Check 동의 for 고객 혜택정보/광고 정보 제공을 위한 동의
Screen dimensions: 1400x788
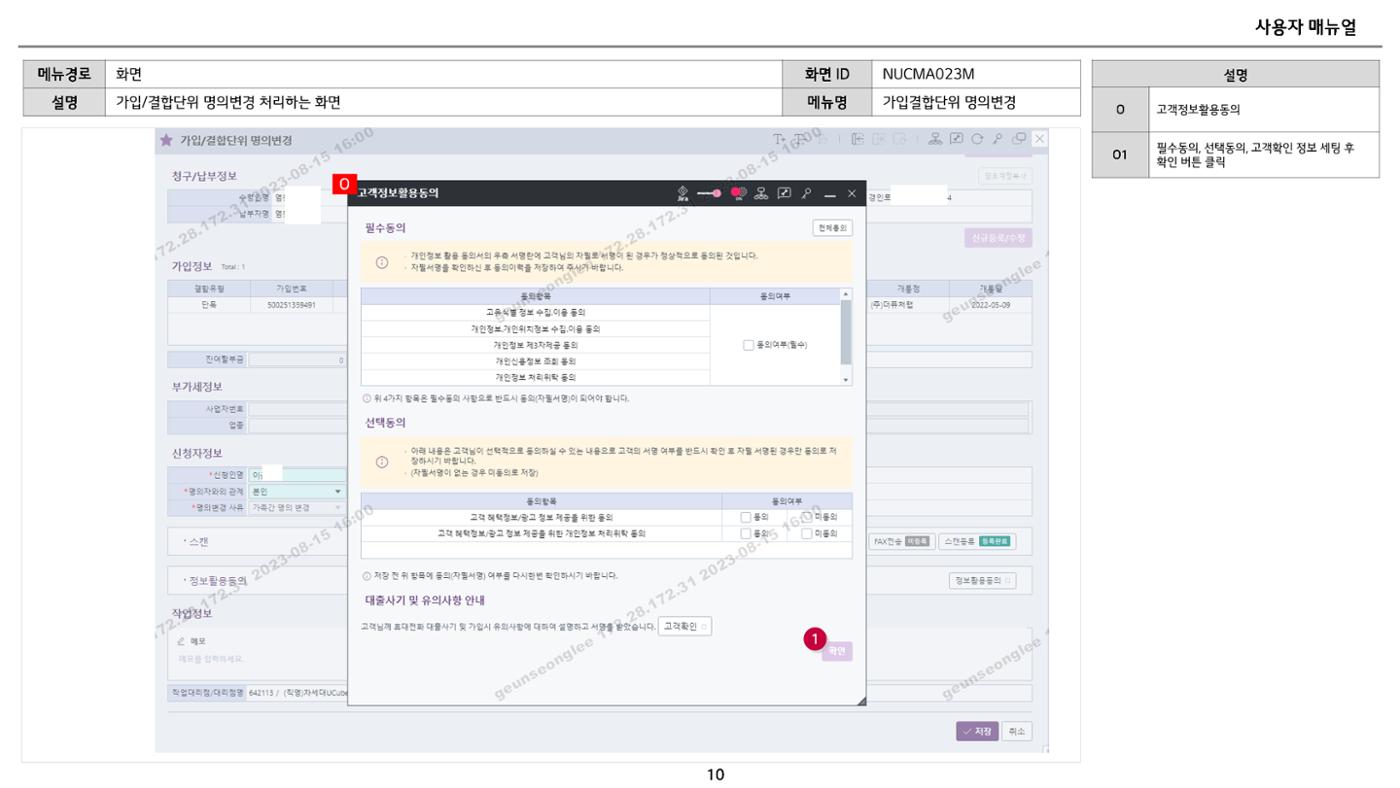pyautogui.click(x=747, y=517)
